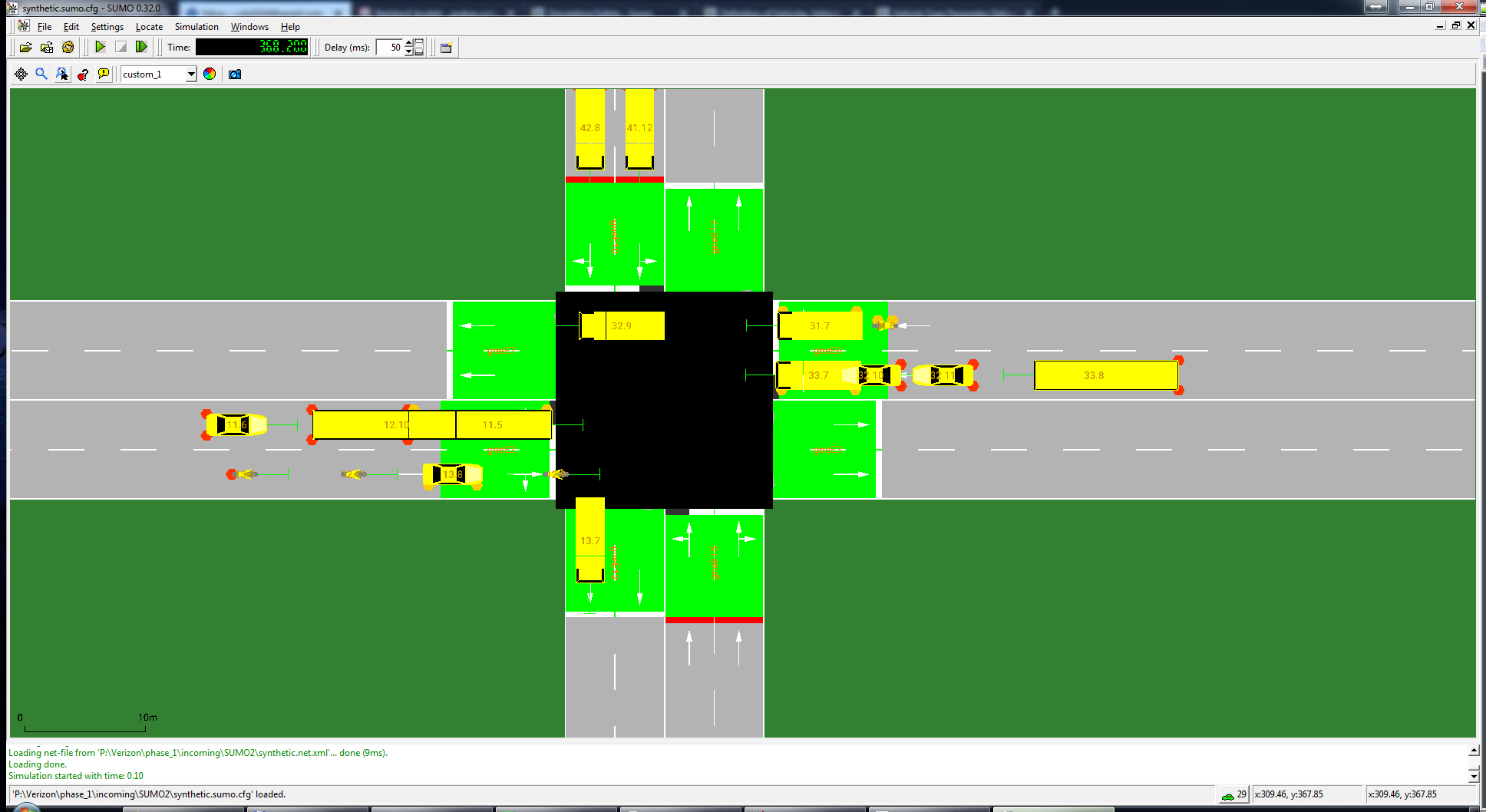Open the locate object icon with magnifier and cursor
This screenshot has width=1486, height=812.
point(62,74)
